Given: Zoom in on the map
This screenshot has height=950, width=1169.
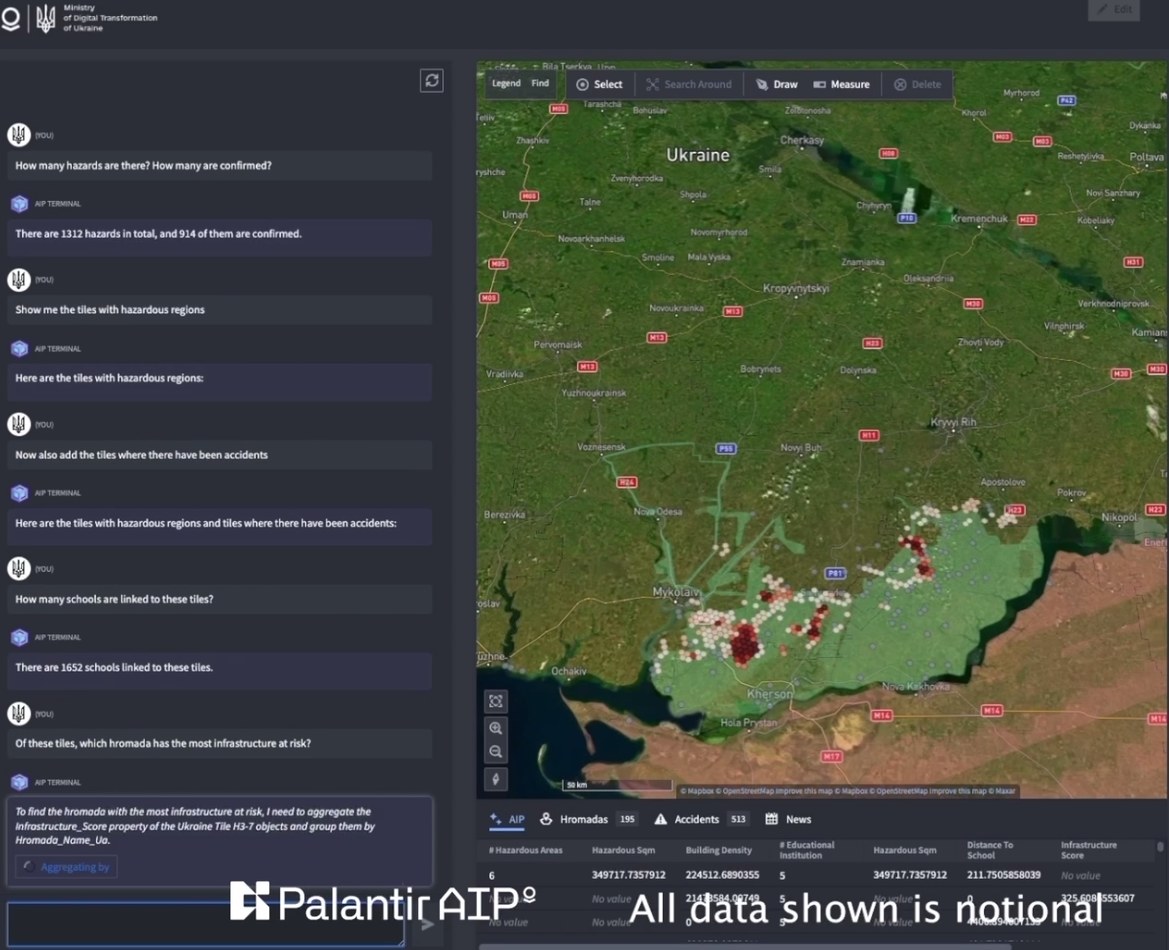Looking at the screenshot, I should coord(496,728).
